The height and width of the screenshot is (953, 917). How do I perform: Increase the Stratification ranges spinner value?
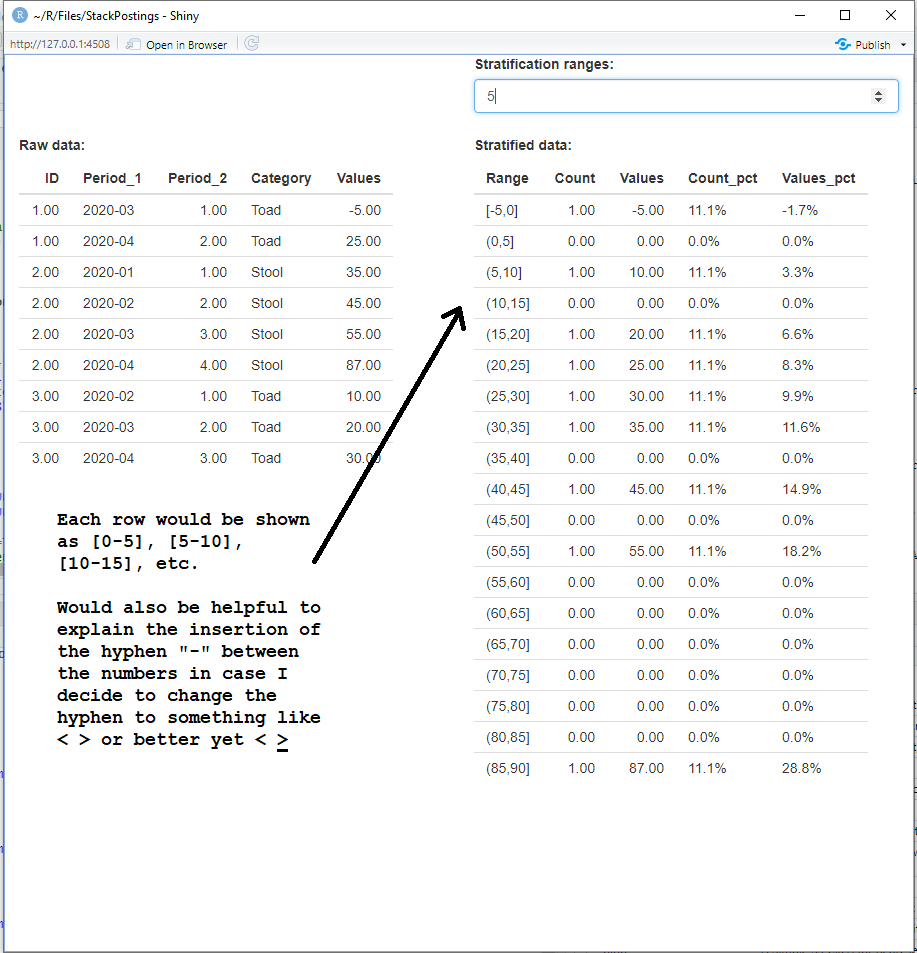point(878,92)
